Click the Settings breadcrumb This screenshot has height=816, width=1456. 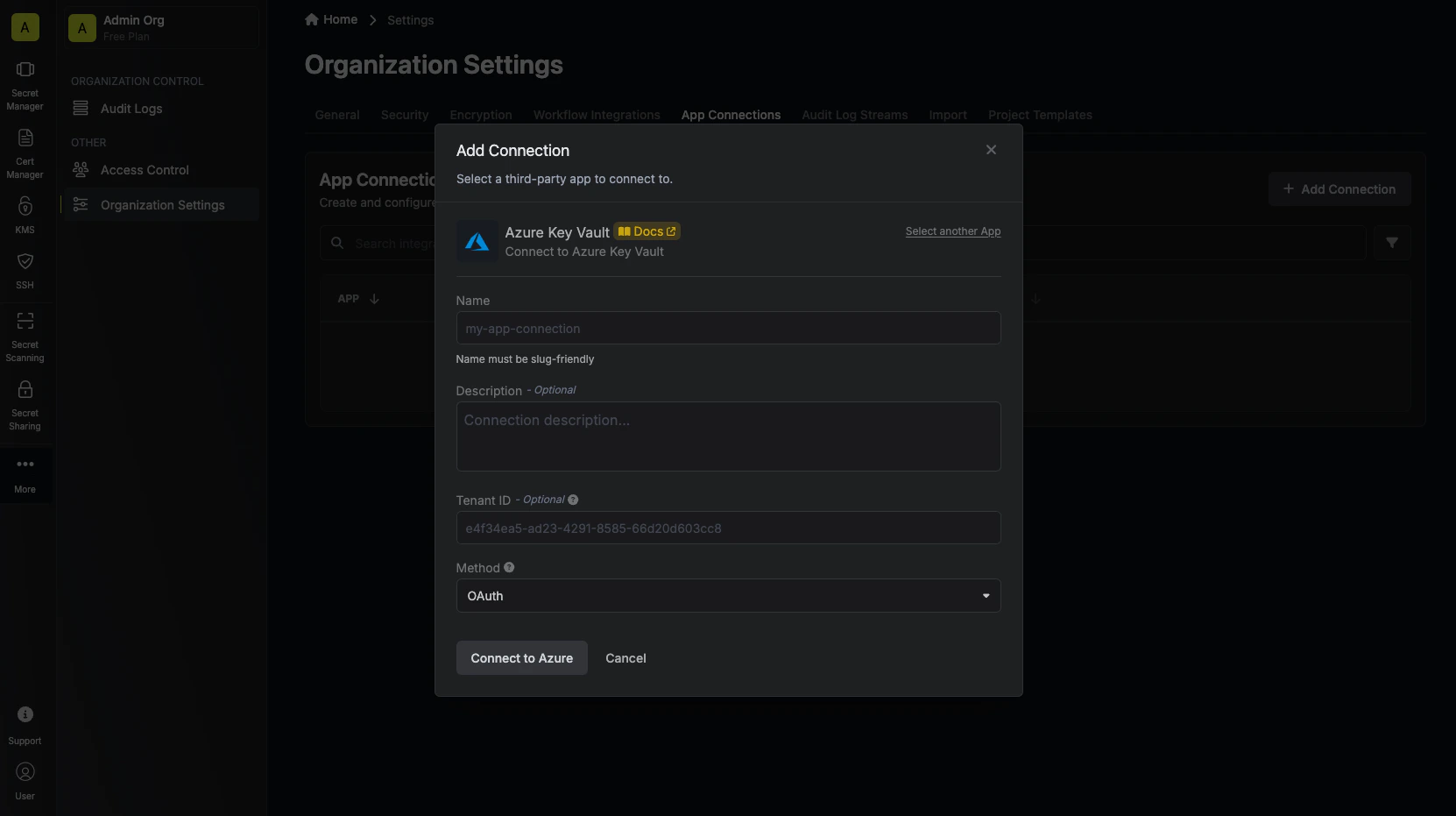pyautogui.click(x=410, y=20)
